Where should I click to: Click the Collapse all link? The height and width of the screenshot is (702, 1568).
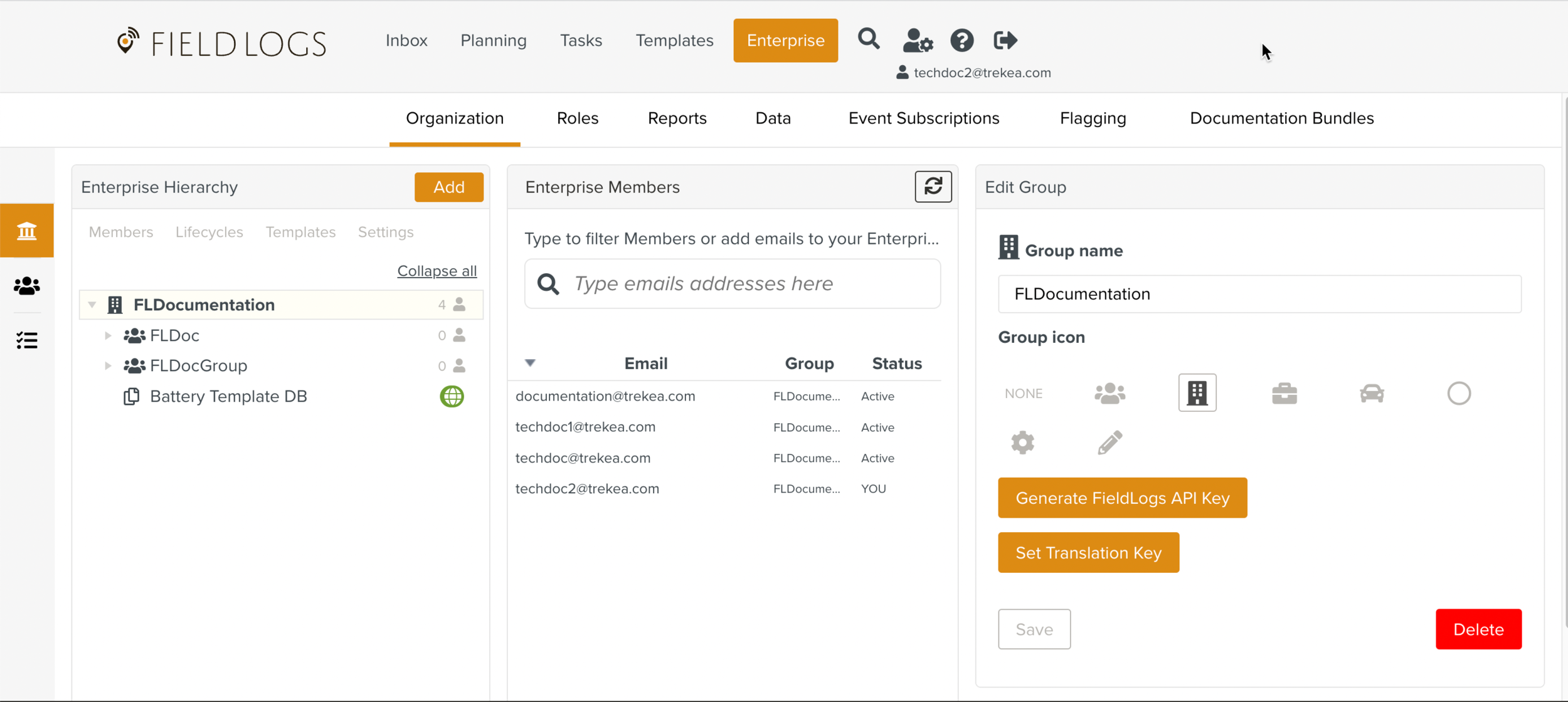[437, 271]
